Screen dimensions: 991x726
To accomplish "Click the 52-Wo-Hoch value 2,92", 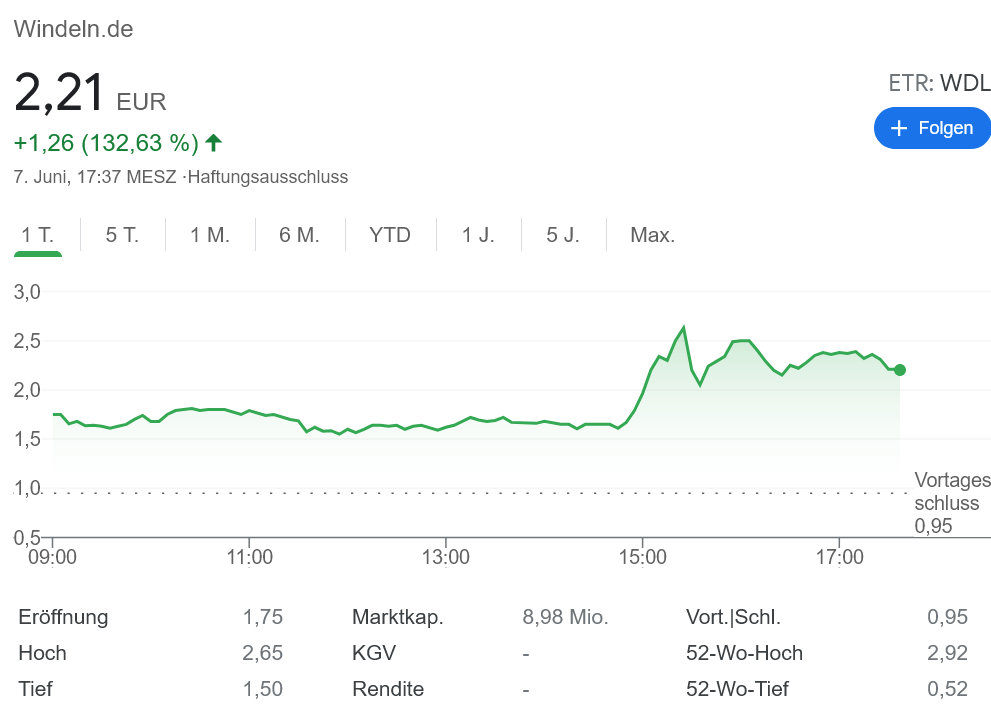I will coord(947,653).
